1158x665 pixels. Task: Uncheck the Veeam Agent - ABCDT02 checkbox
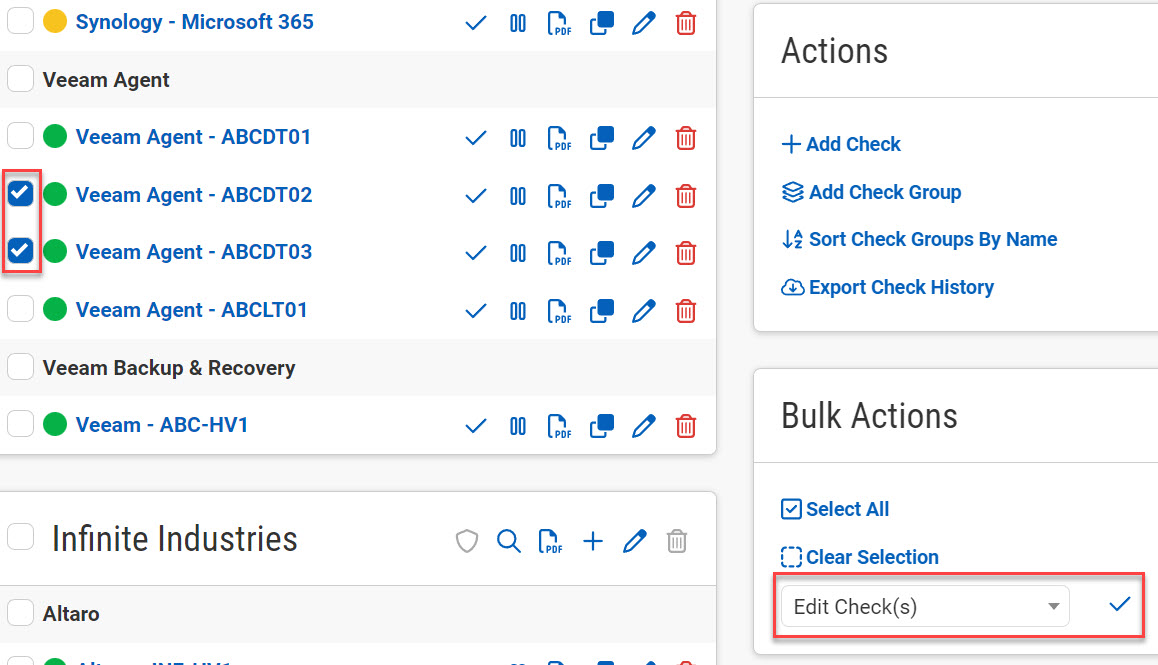pos(21,194)
